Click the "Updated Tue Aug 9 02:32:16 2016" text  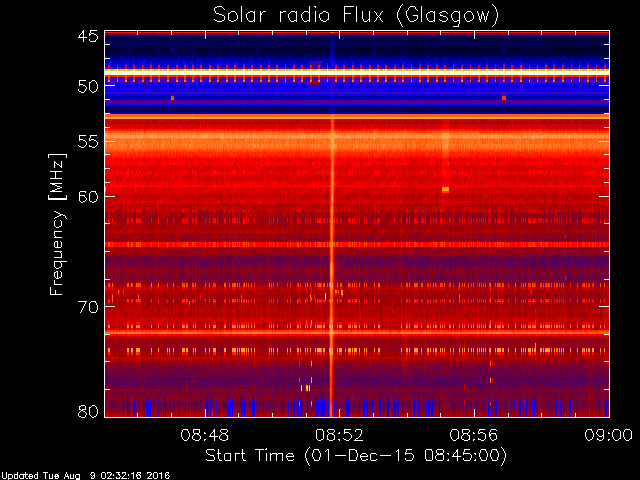[85, 476]
